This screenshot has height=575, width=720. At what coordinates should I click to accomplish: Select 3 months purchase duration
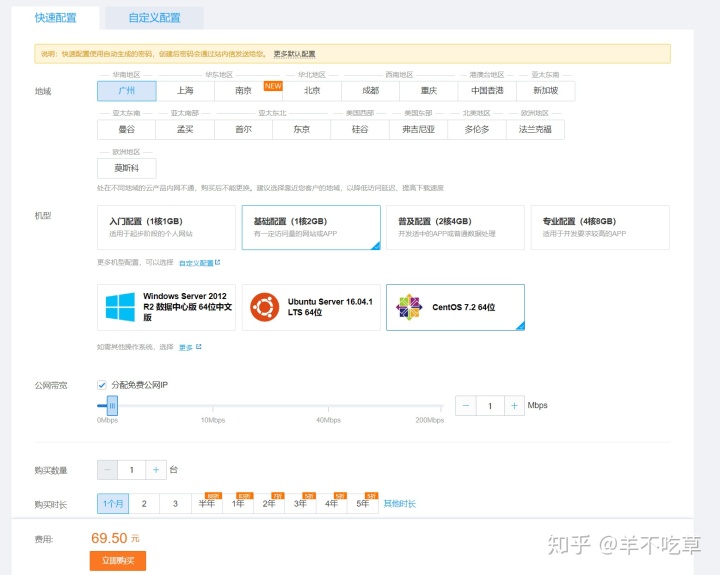(175, 504)
